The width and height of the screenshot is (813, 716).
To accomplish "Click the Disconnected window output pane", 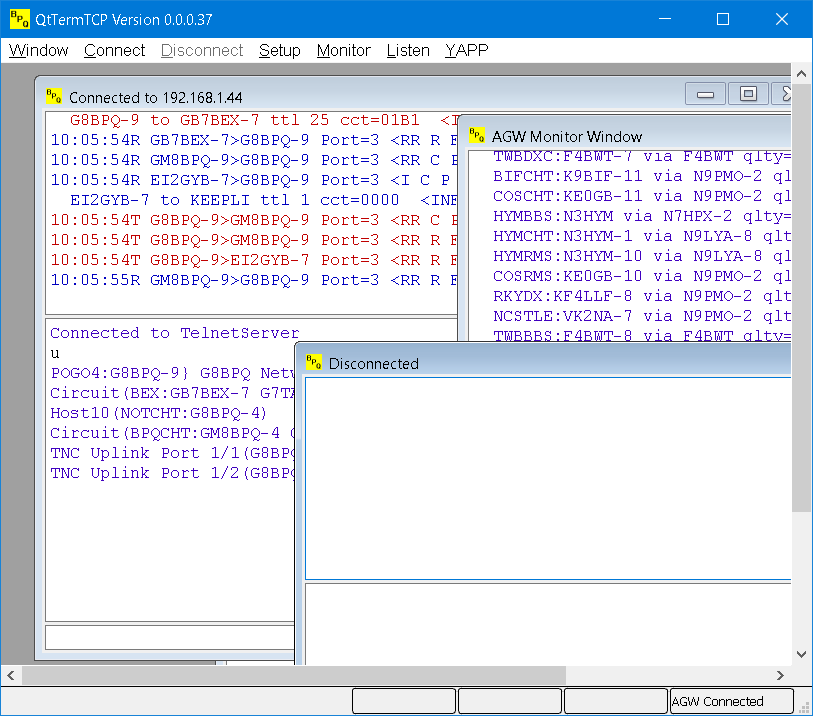I will tap(548, 478).
